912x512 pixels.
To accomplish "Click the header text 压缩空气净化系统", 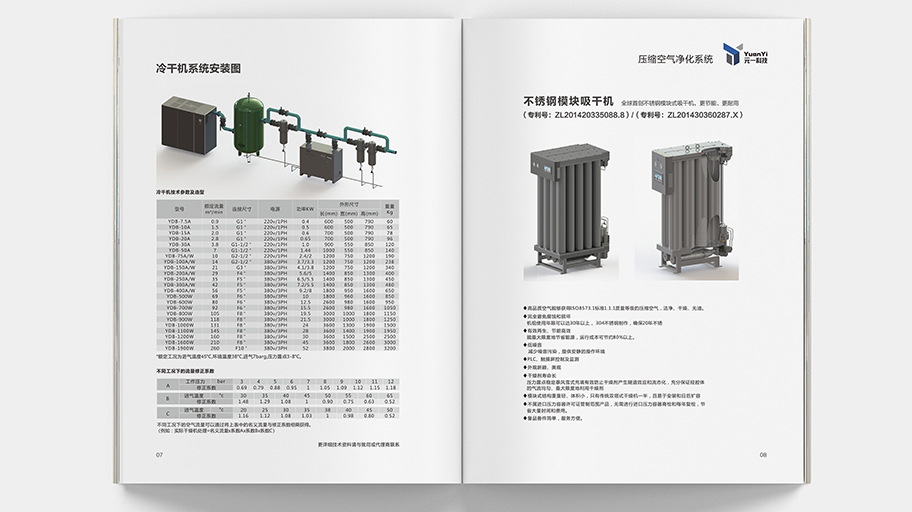I will pos(675,59).
